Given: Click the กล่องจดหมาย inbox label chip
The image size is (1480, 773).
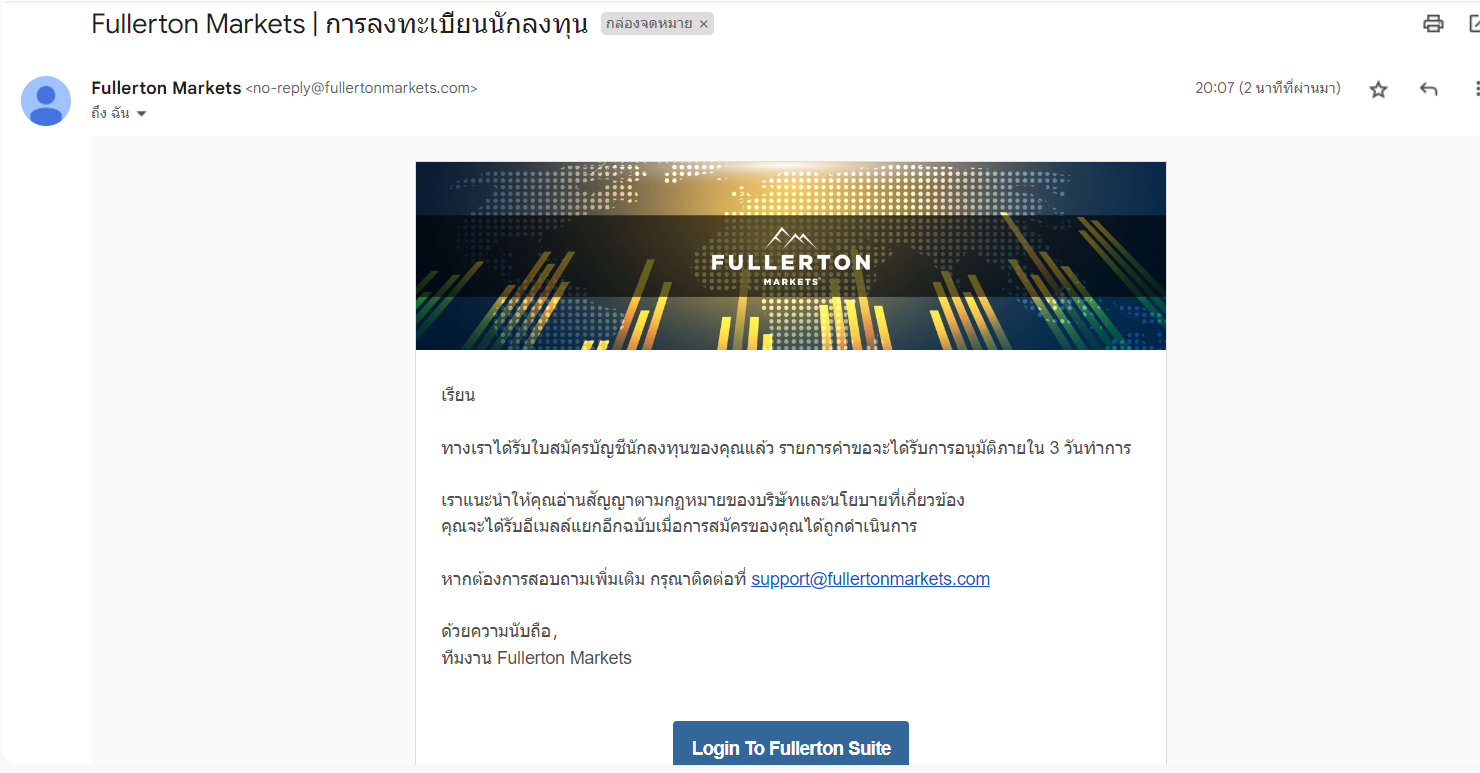Looking at the screenshot, I should tap(649, 24).
